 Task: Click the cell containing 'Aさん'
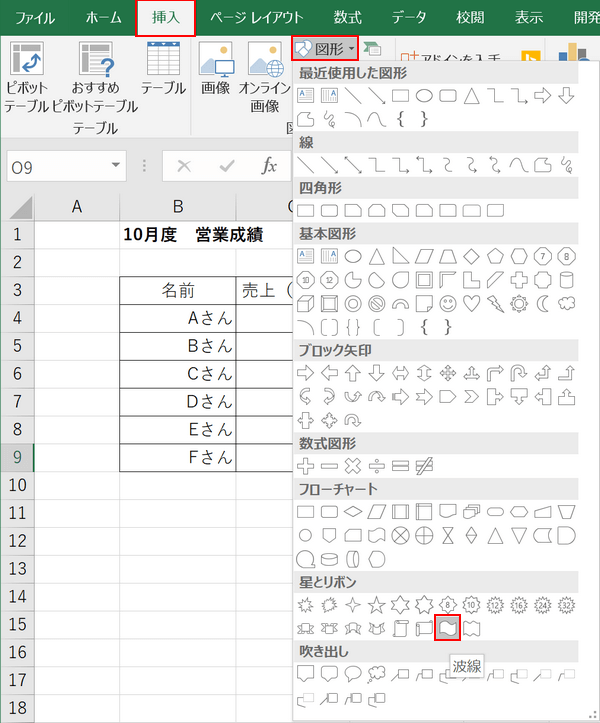[178, 318]
